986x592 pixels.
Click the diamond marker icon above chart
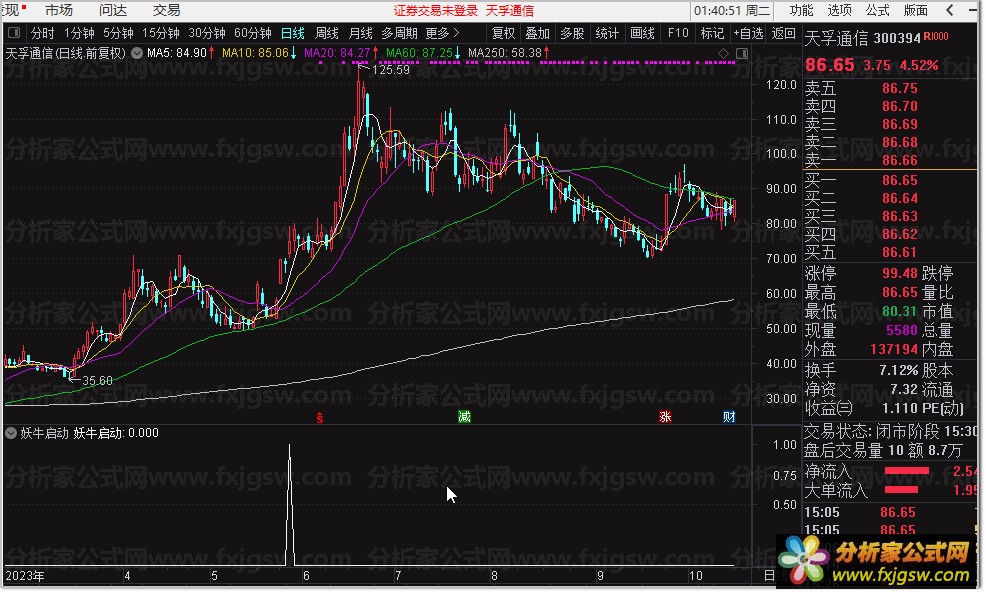click(x=724, y=53)
